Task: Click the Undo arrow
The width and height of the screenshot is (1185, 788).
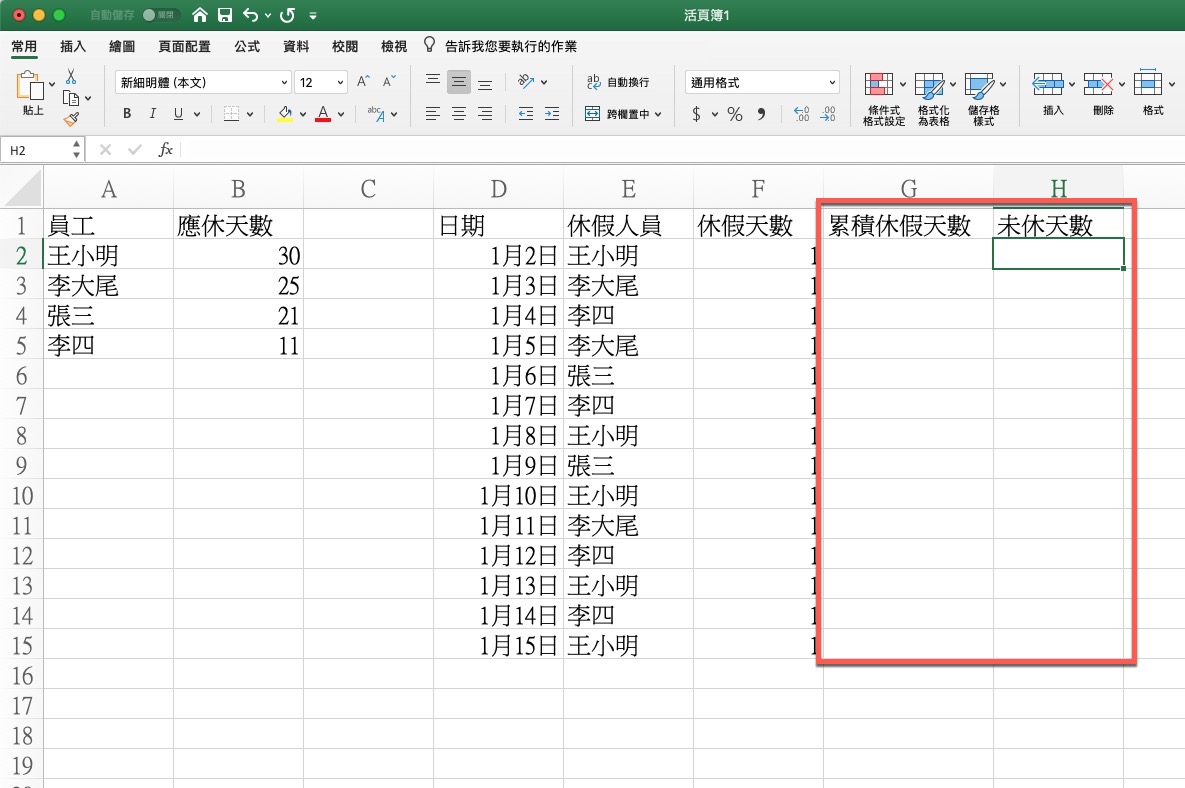Action: click(x=250, y=15)
